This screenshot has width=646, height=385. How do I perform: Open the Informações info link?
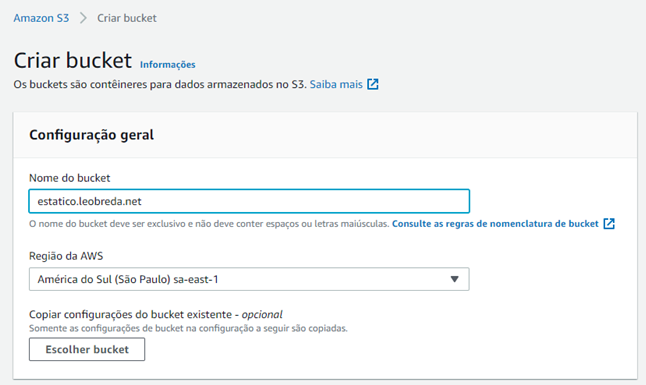point(167,65)
